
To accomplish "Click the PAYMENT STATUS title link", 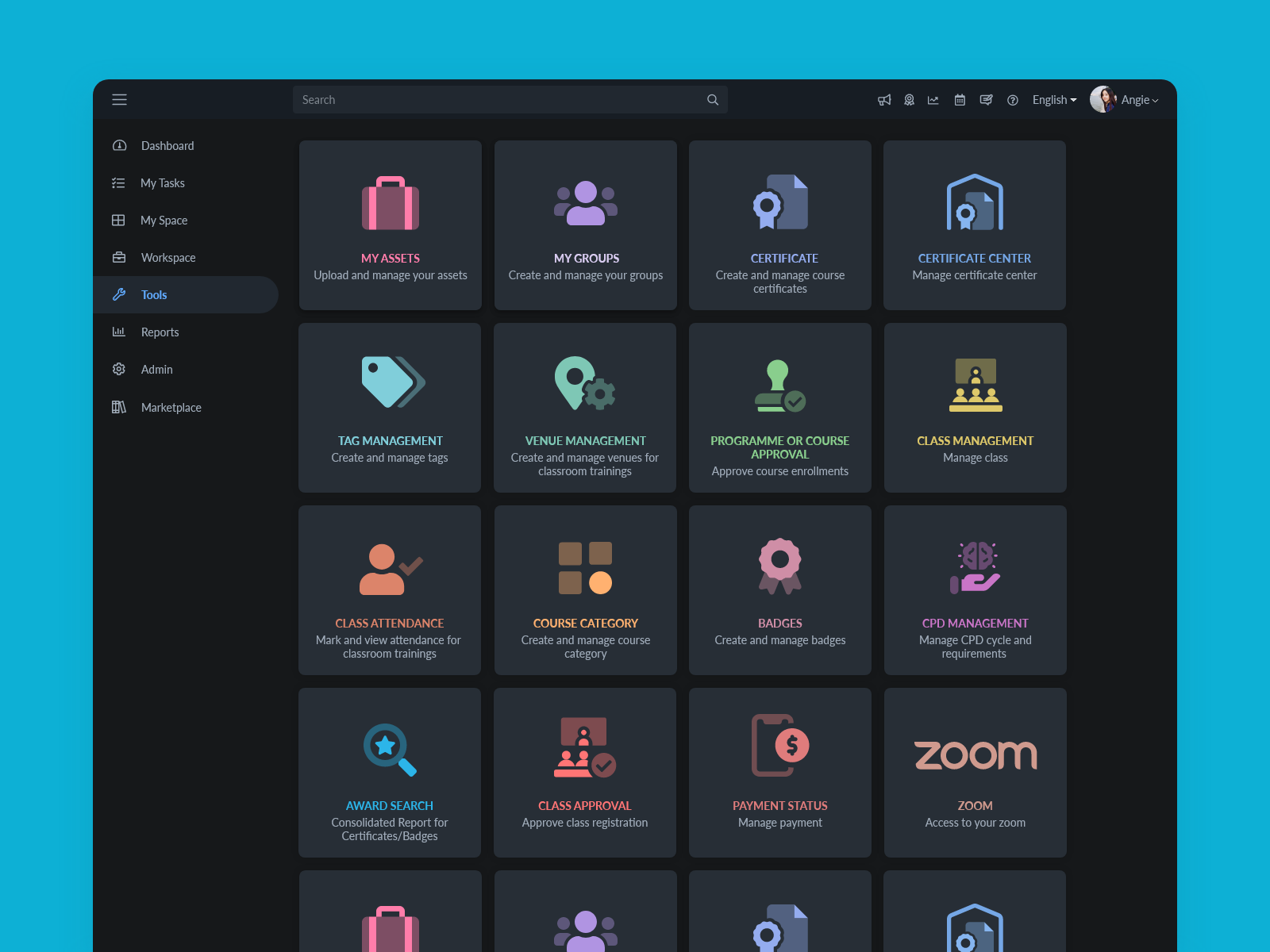I will tap(780, 806).
